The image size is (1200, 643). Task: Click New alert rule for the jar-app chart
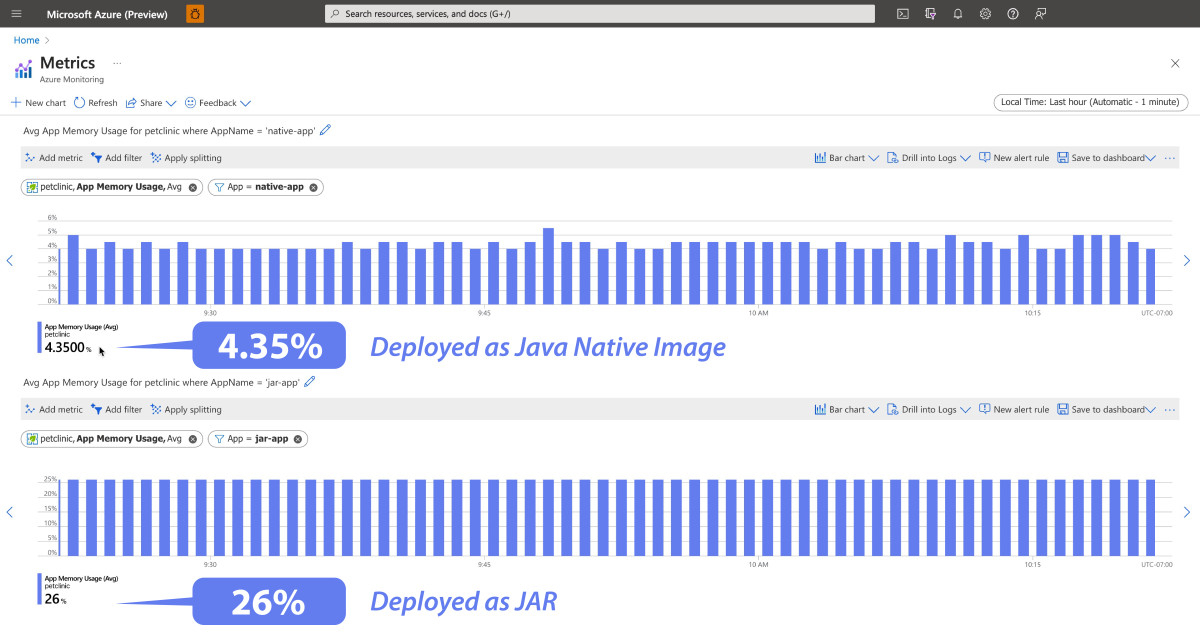pyautogui.click(x=1014, y=409)
